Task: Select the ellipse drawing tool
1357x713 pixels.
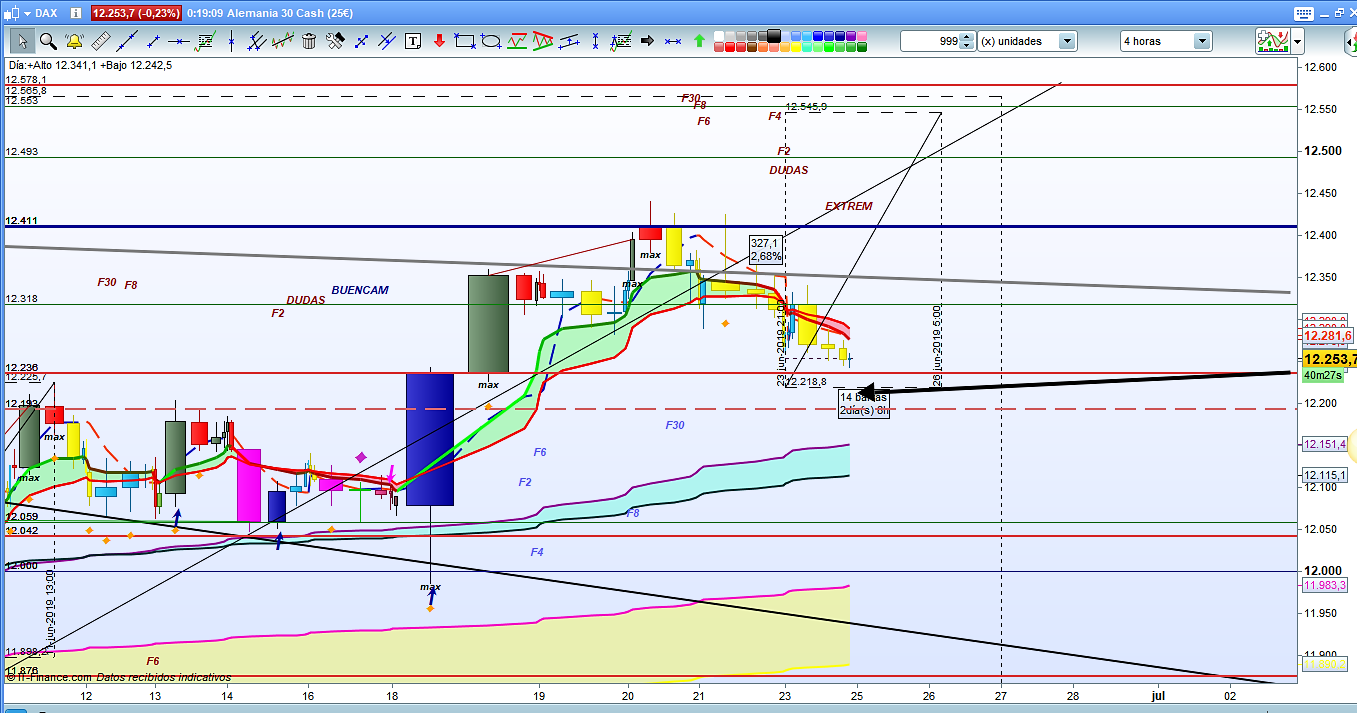Action: point(491,41)
